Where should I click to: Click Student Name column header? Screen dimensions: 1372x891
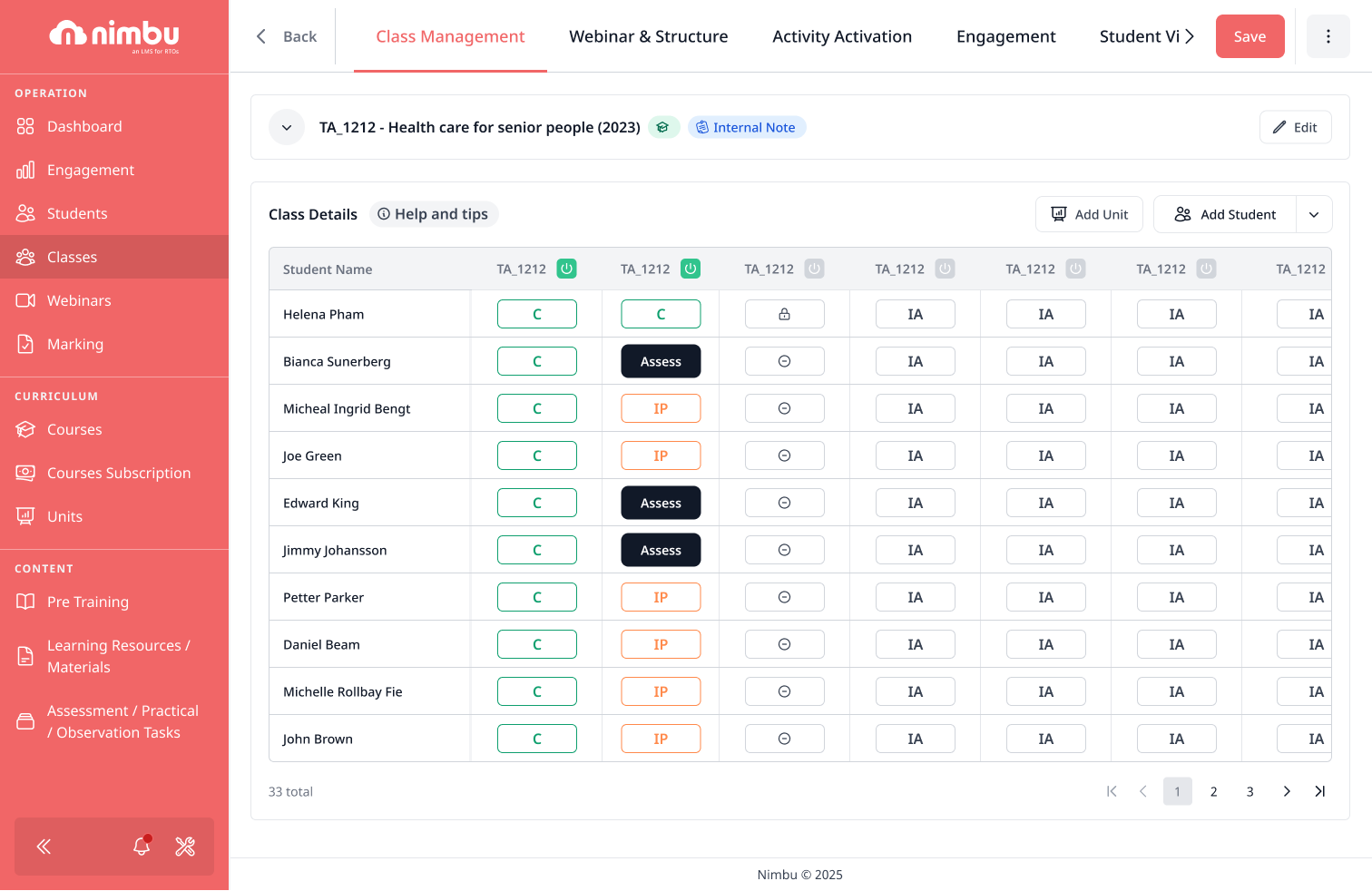pos(328,269)
